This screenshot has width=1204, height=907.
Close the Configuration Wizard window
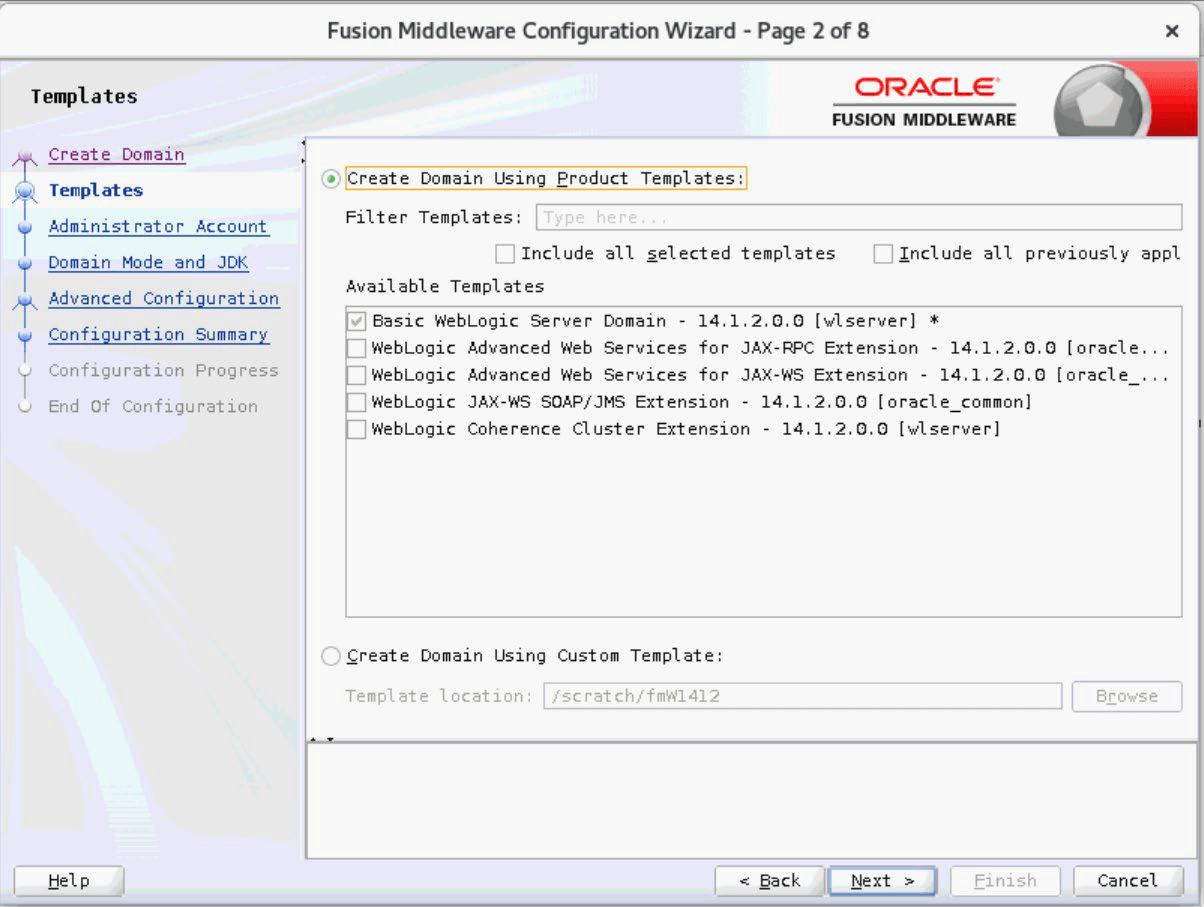(x=1172, y=31)
